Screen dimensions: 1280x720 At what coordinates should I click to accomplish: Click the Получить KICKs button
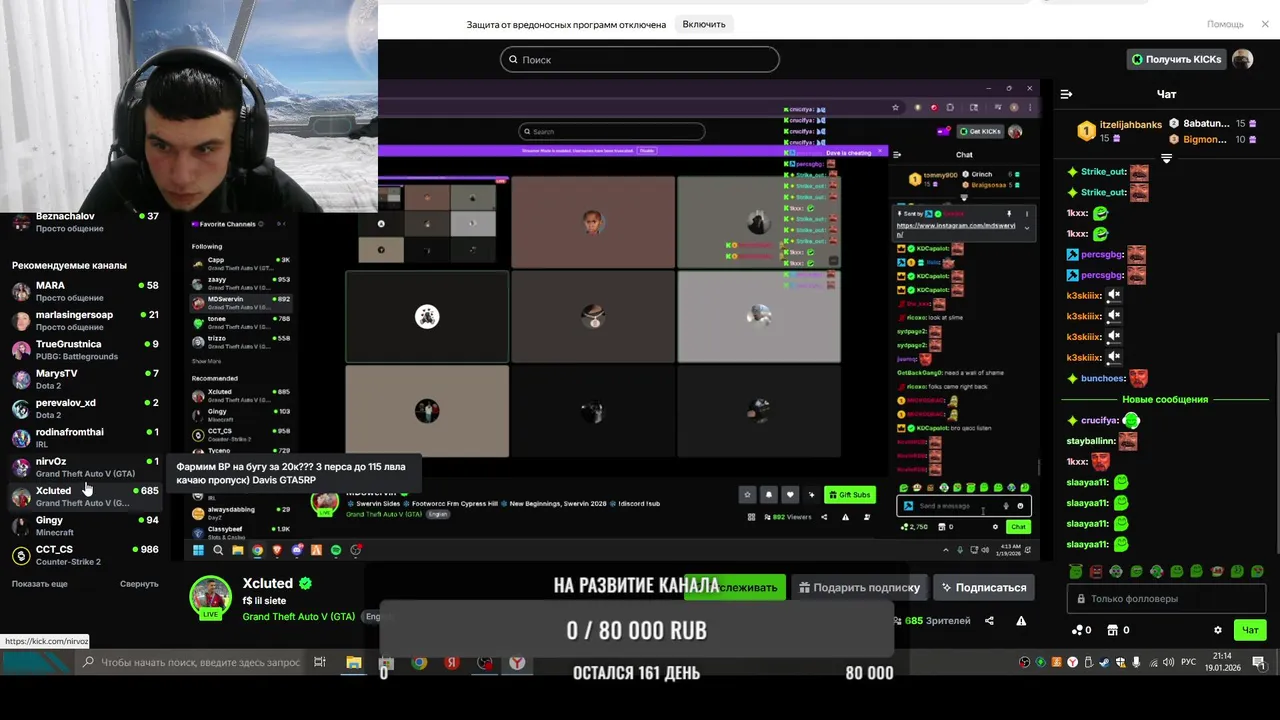1176,59
